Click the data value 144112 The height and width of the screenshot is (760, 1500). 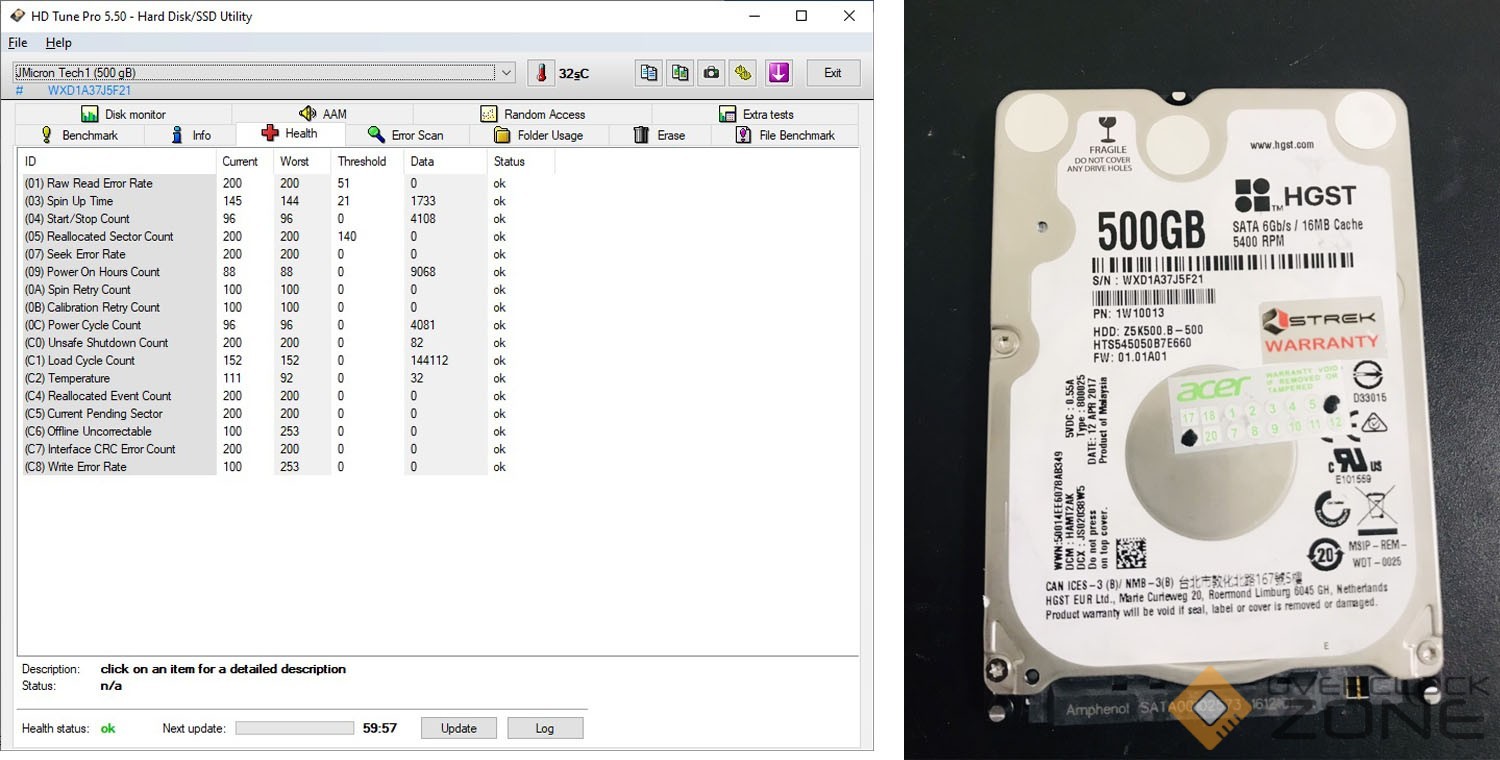pos(429,361)
